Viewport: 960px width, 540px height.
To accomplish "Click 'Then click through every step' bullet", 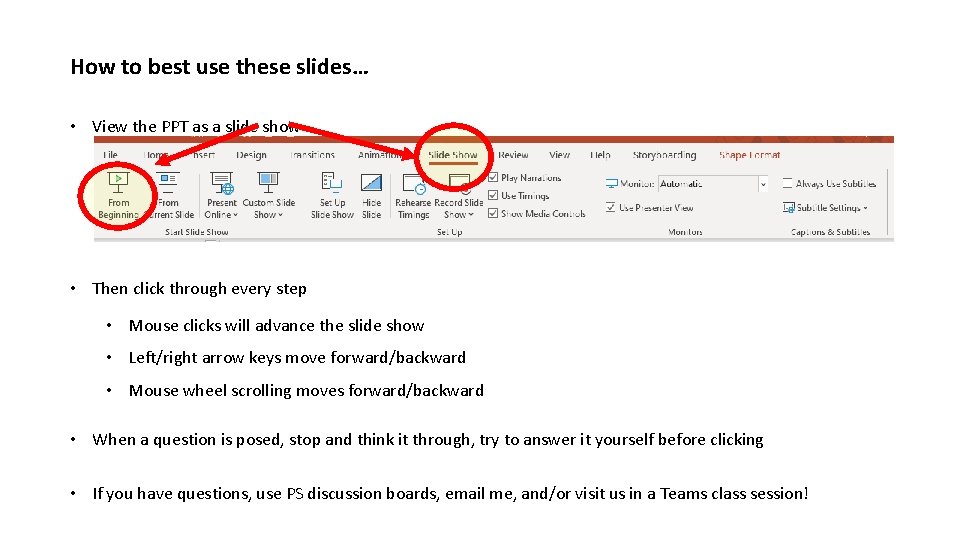I will pyautogui.click(x=199, y=288).
